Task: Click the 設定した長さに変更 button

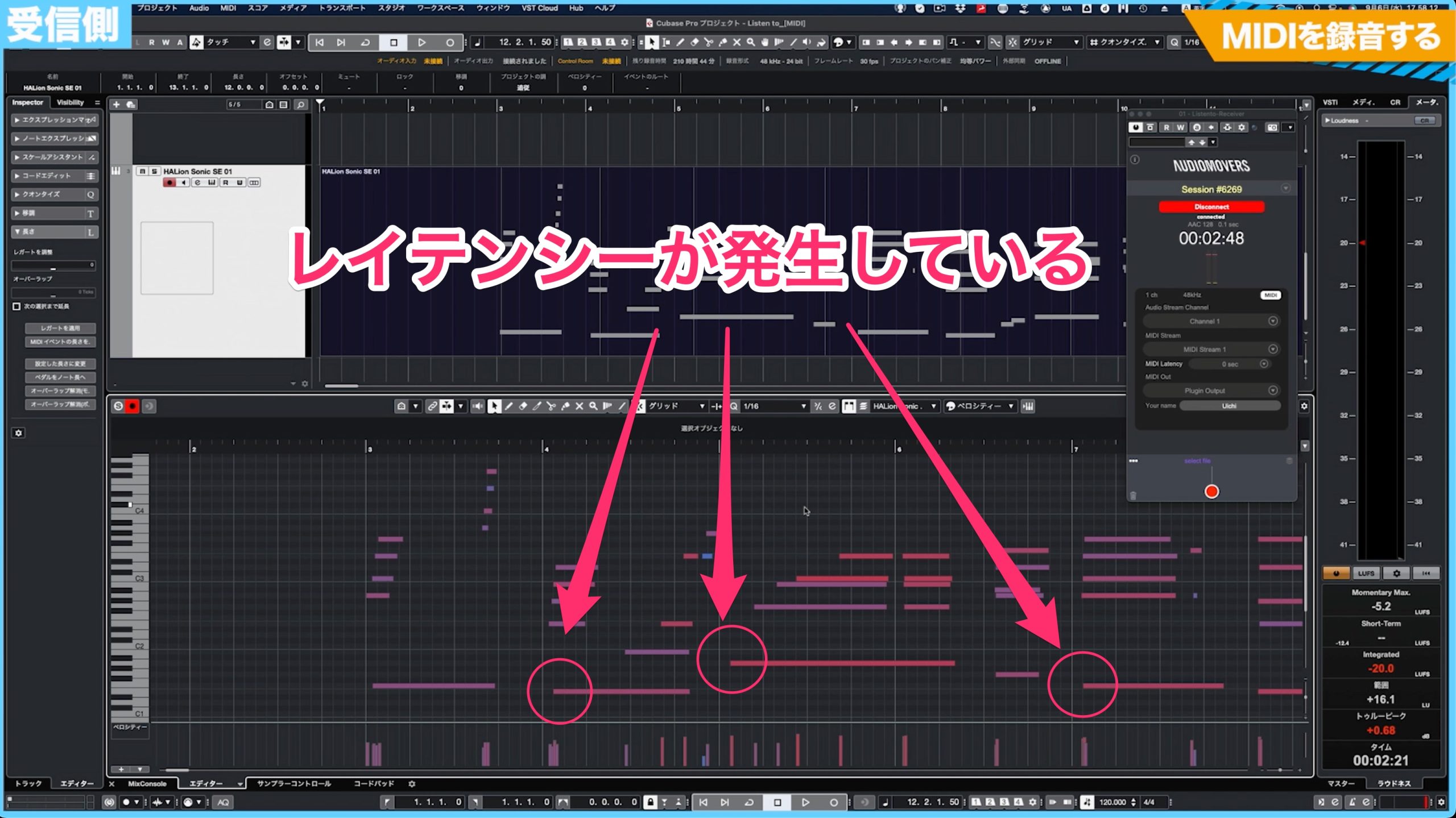Action: [60, 364]
